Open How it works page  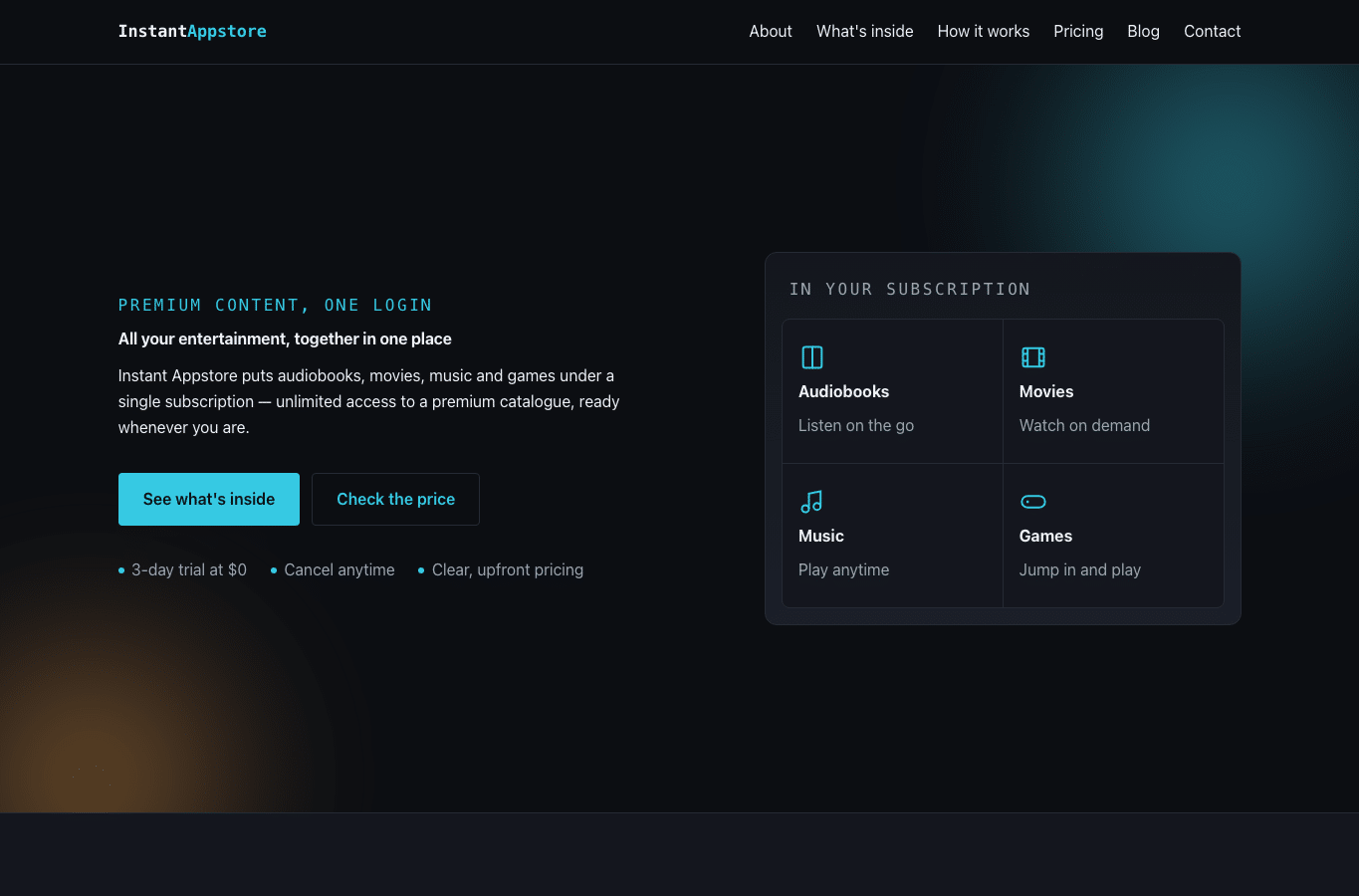click(x=984, y=31)
